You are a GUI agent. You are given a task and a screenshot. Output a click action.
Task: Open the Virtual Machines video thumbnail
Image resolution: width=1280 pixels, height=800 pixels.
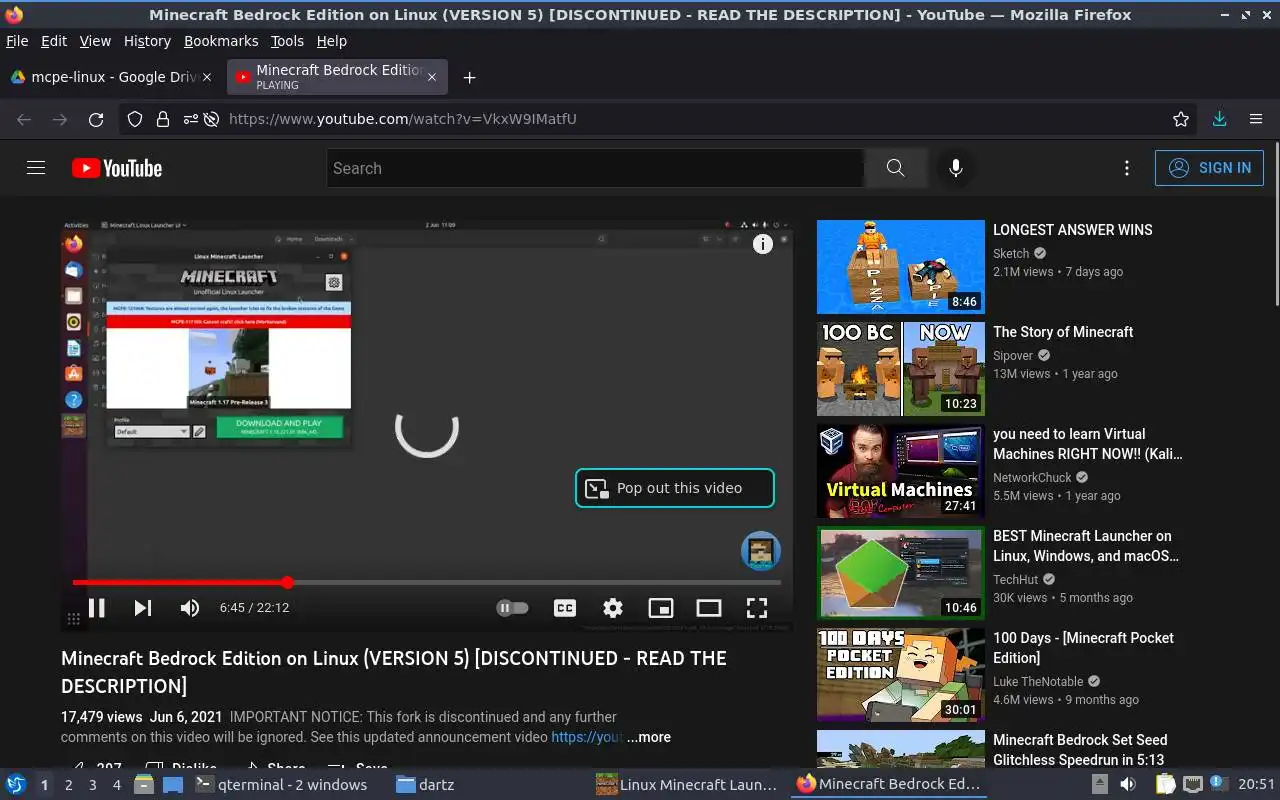point(901,471)
